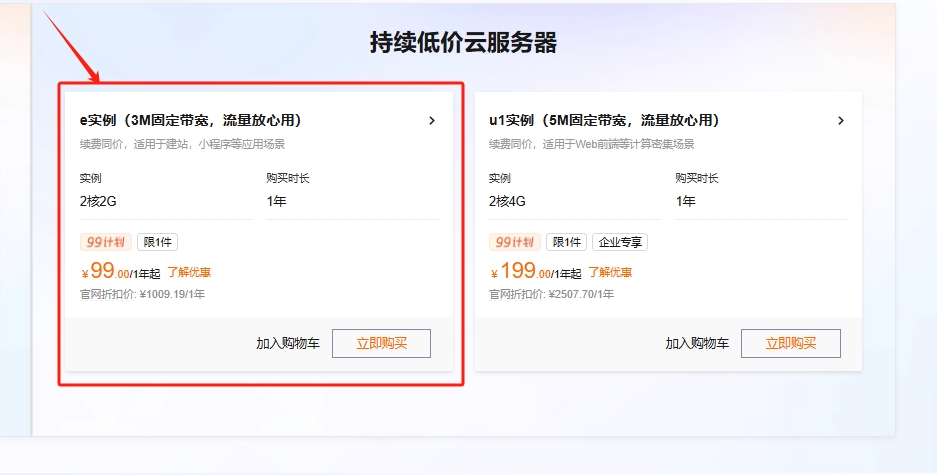Add the e实例 server to cart
The image size is (937, 475).
pos(288,344)
